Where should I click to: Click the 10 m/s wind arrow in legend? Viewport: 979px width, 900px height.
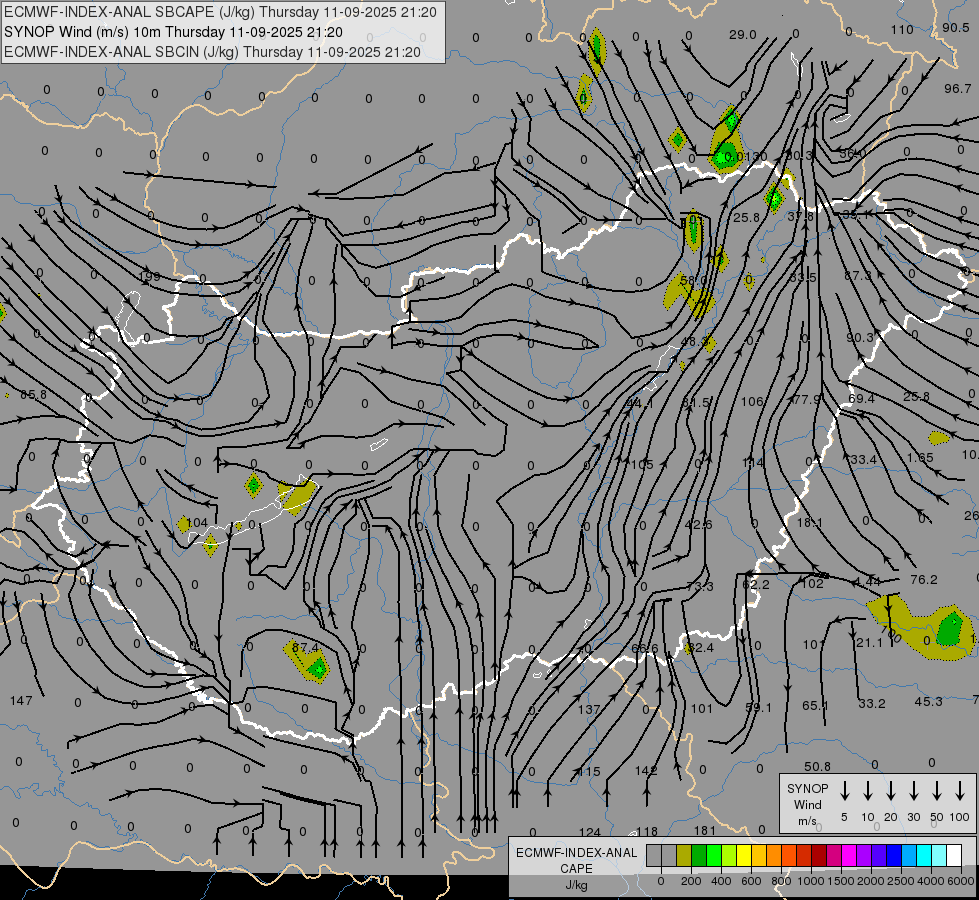click(x=868, y=791)
